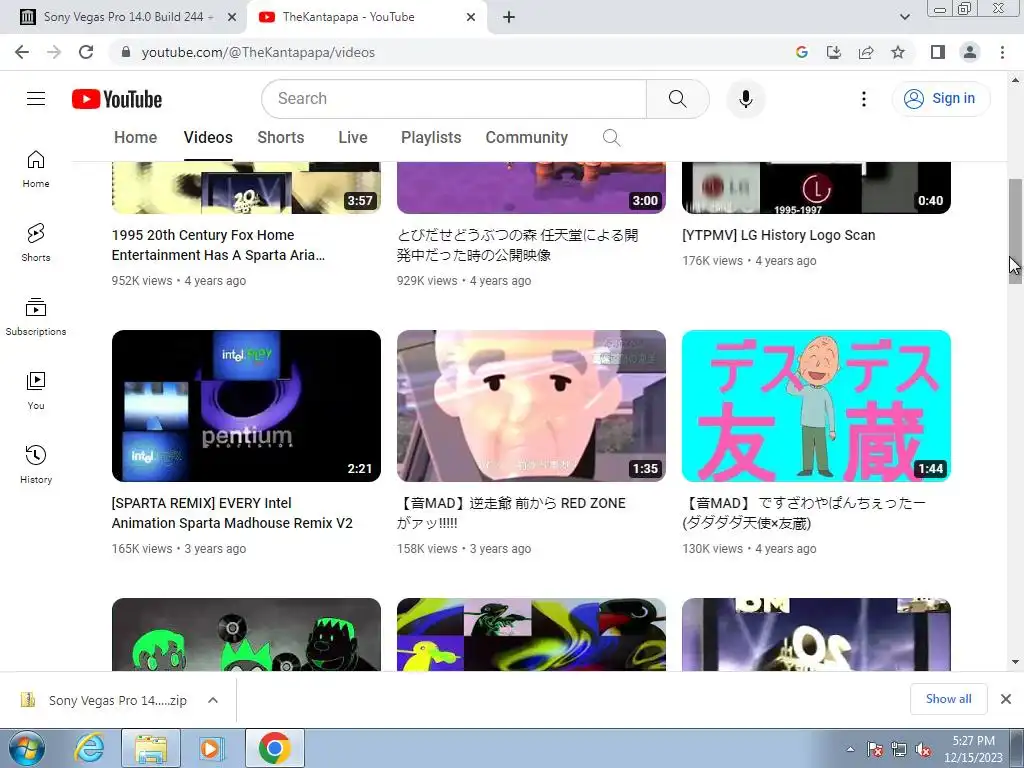This screenshot has height=768, width=1024.
Task: Open the YouTube hamburger guide menu
Action: pos(36,99)
